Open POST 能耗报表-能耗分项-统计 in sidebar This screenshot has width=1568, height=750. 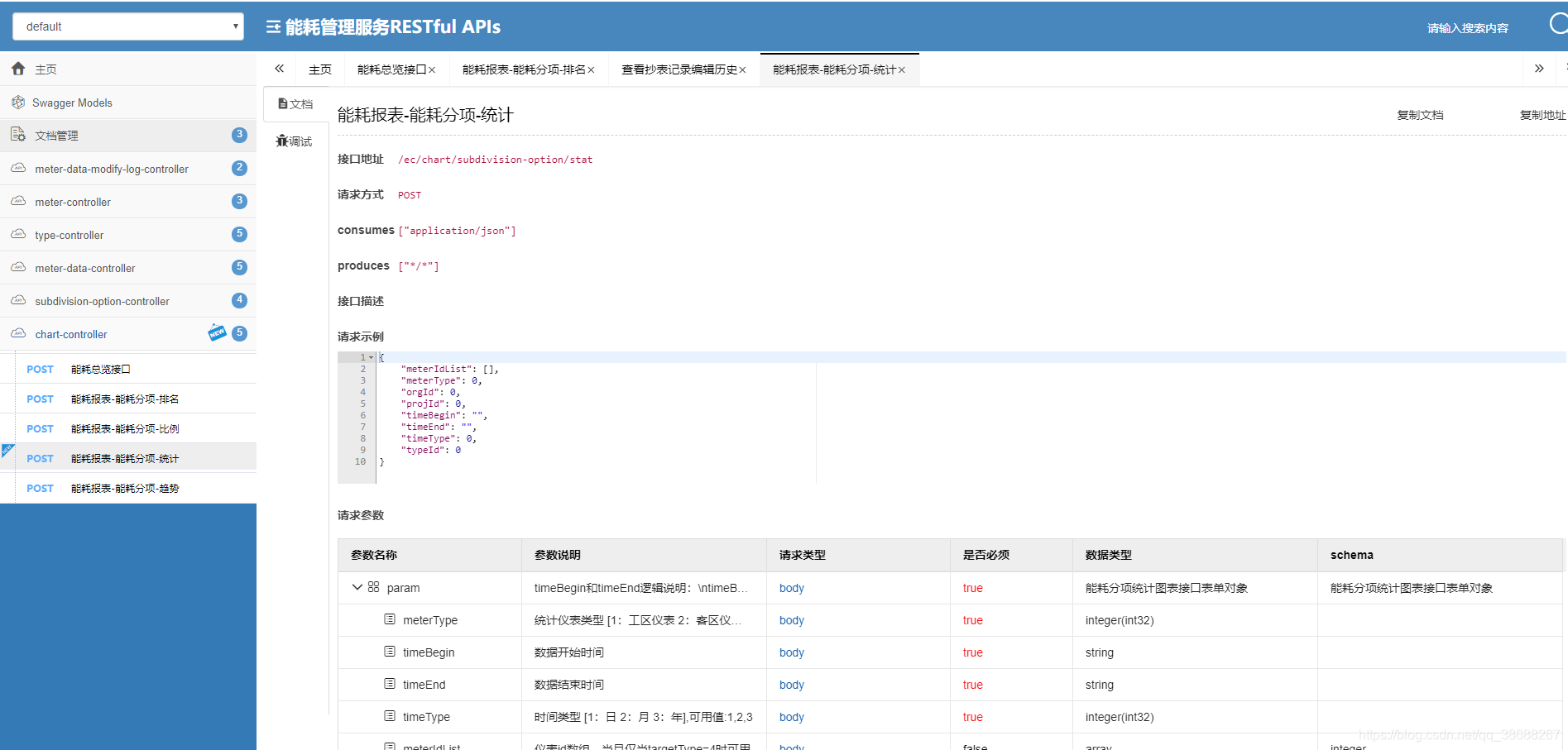point(128,458)
